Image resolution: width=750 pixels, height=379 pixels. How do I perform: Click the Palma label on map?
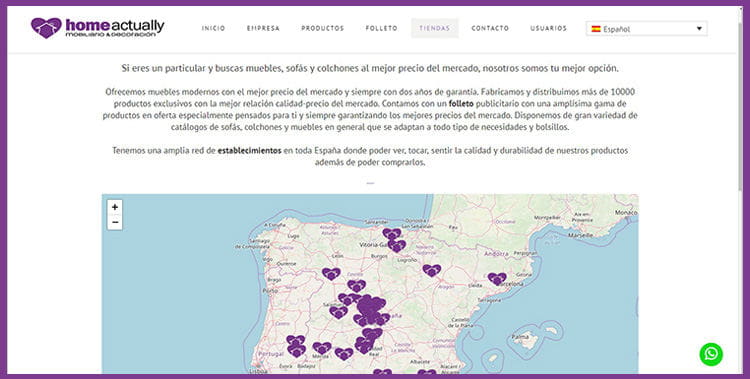tap(520, 337)
